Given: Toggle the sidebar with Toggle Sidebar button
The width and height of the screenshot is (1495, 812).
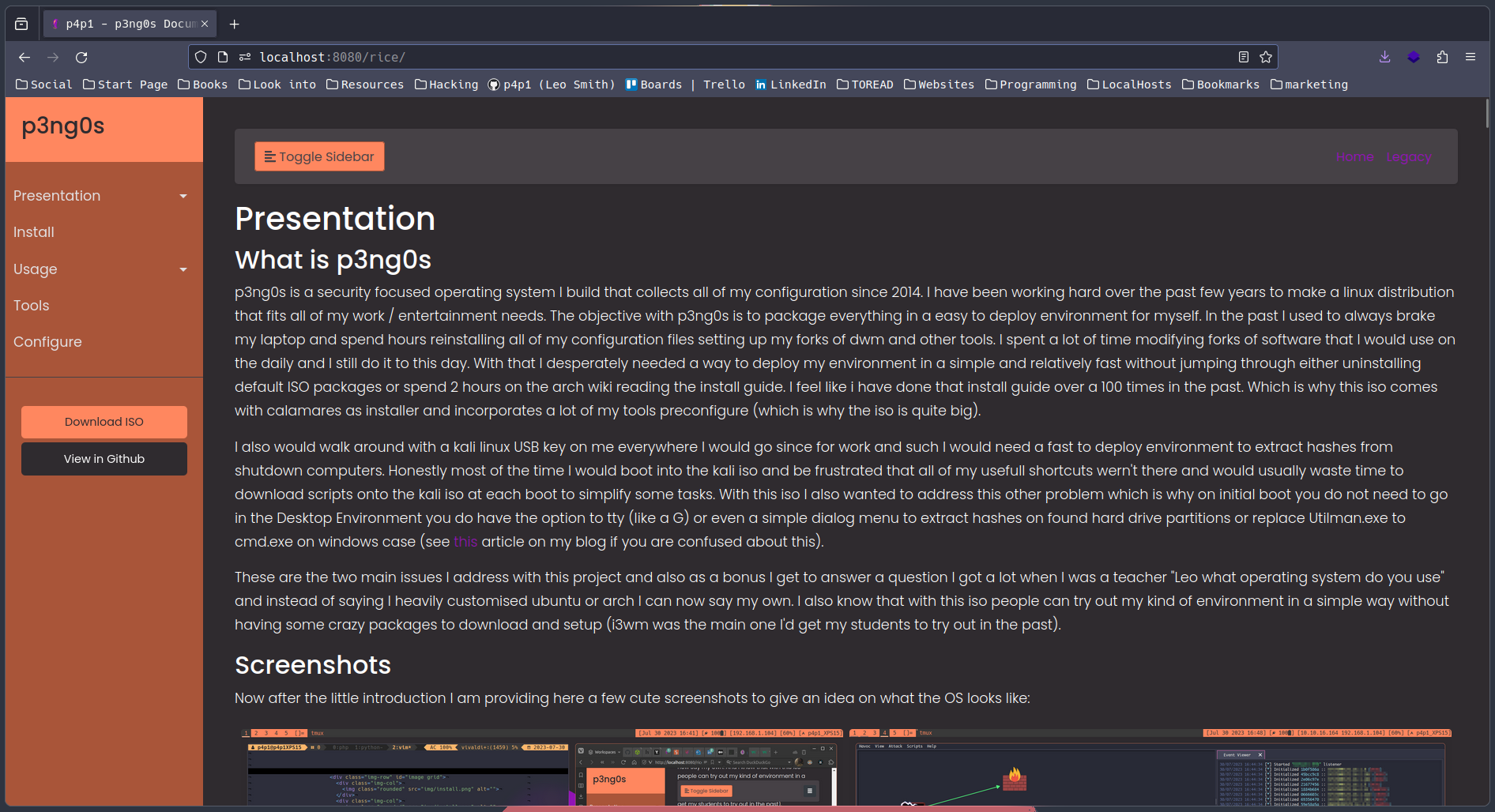Looking at the screenshot, I should [x=319, y=157].
